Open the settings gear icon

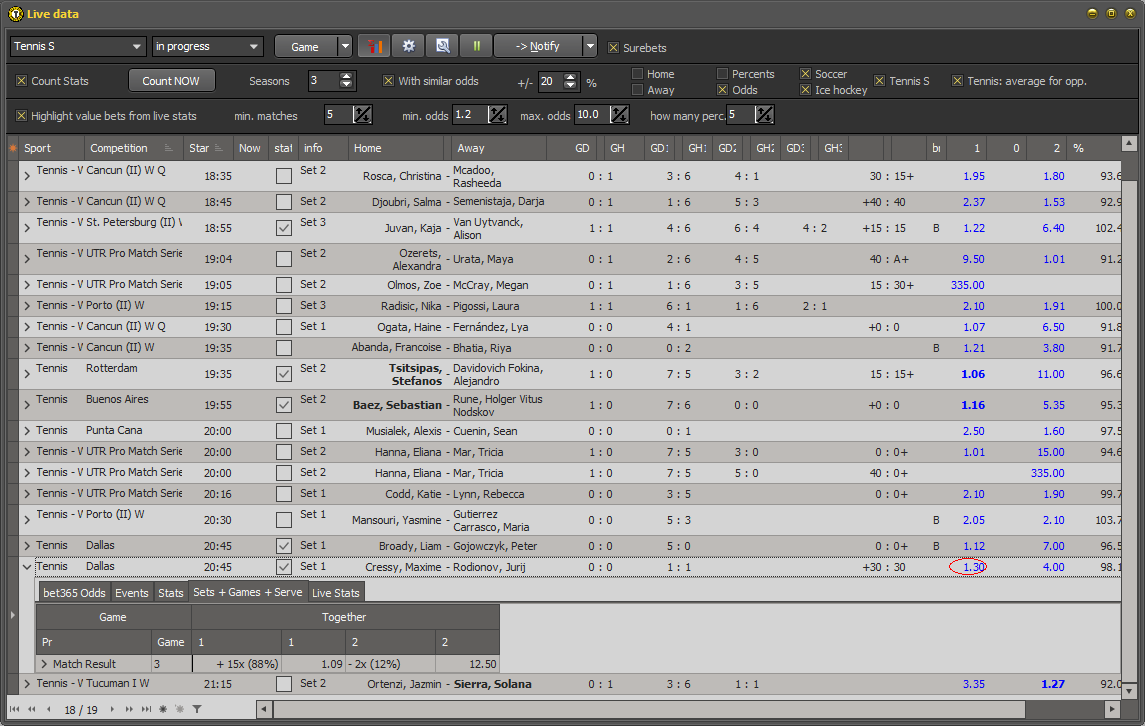point(408,45)
